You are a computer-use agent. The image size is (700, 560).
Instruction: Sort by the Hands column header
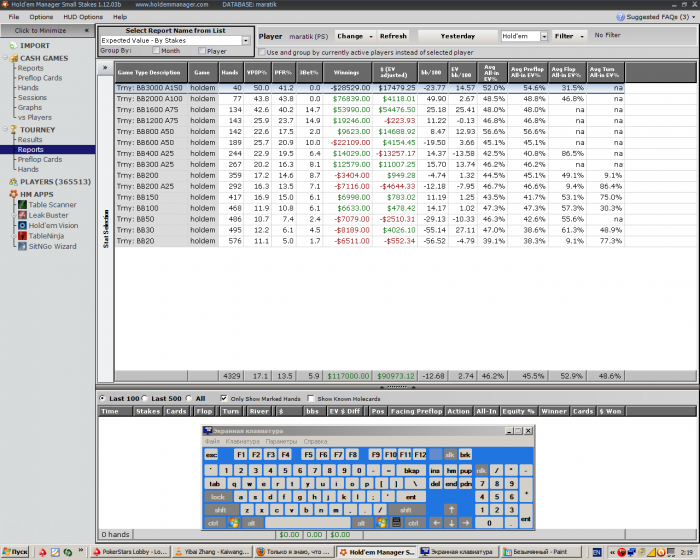(230, 72)
